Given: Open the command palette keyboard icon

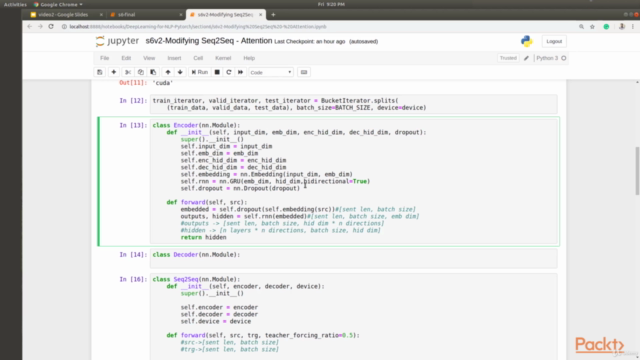Looking at the screenshot, I should coord(304,72).
